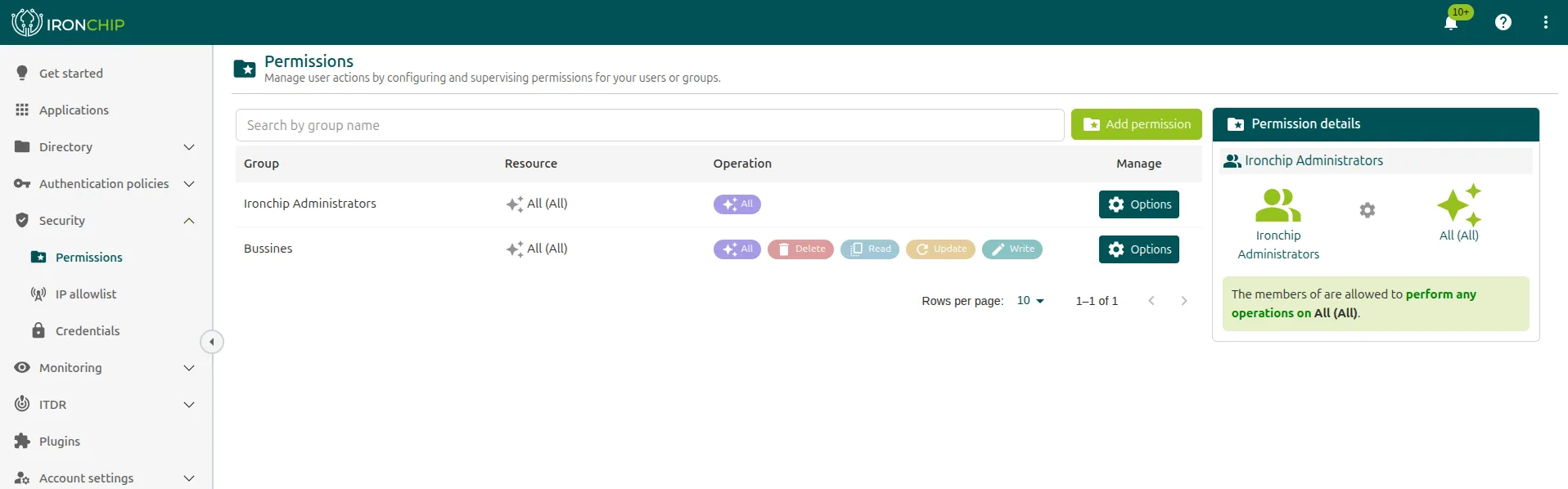Click the Delete operation chip for Bussines
The height and width of the screenshot is (489, 1568).
click(x=800, y=249)
